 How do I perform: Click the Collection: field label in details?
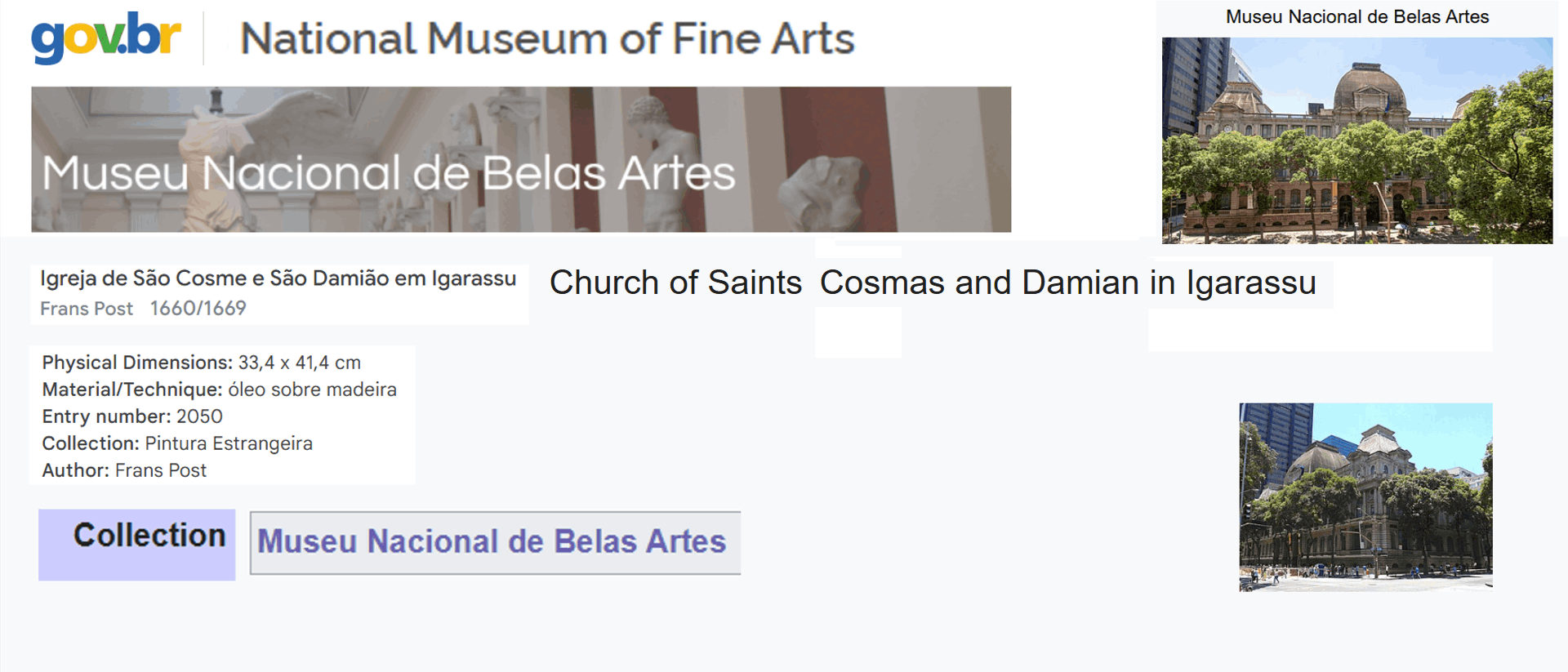pyautogui.click(x=91, y=443)
